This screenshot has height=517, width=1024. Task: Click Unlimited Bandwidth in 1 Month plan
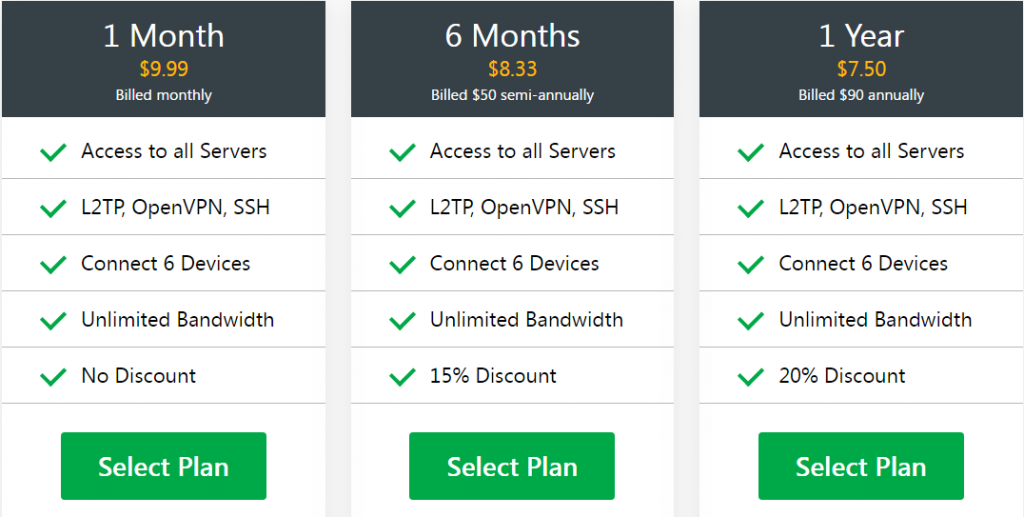tap(178, 320)
